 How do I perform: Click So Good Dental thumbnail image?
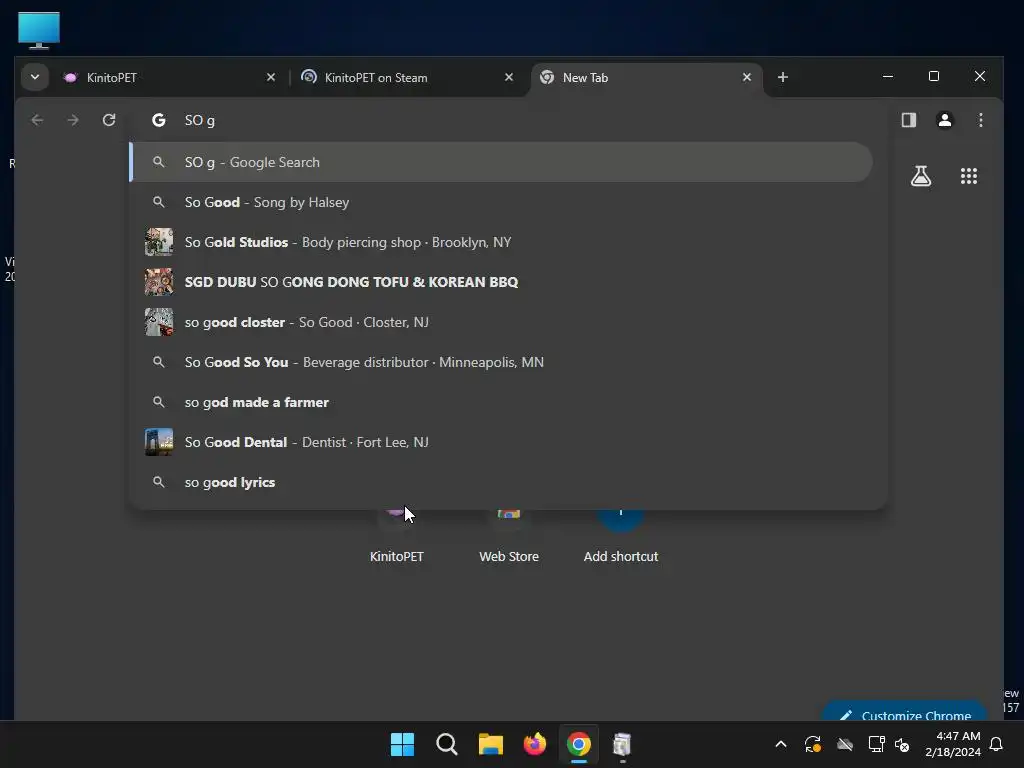tap(159, 442)
